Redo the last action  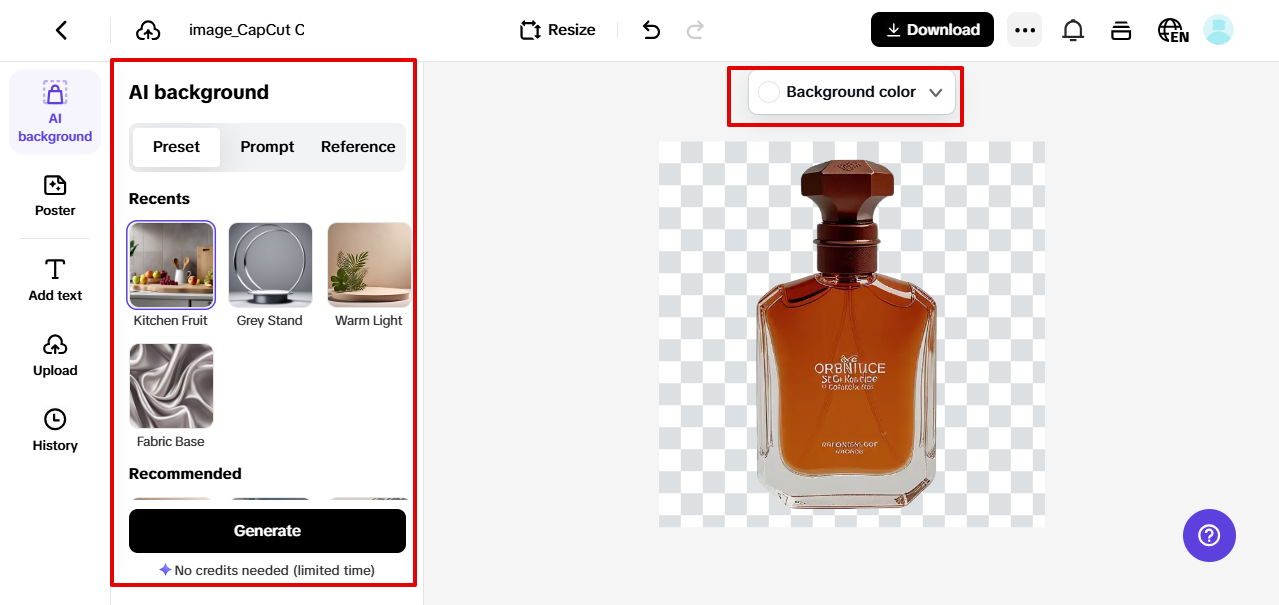coord(694,30)
